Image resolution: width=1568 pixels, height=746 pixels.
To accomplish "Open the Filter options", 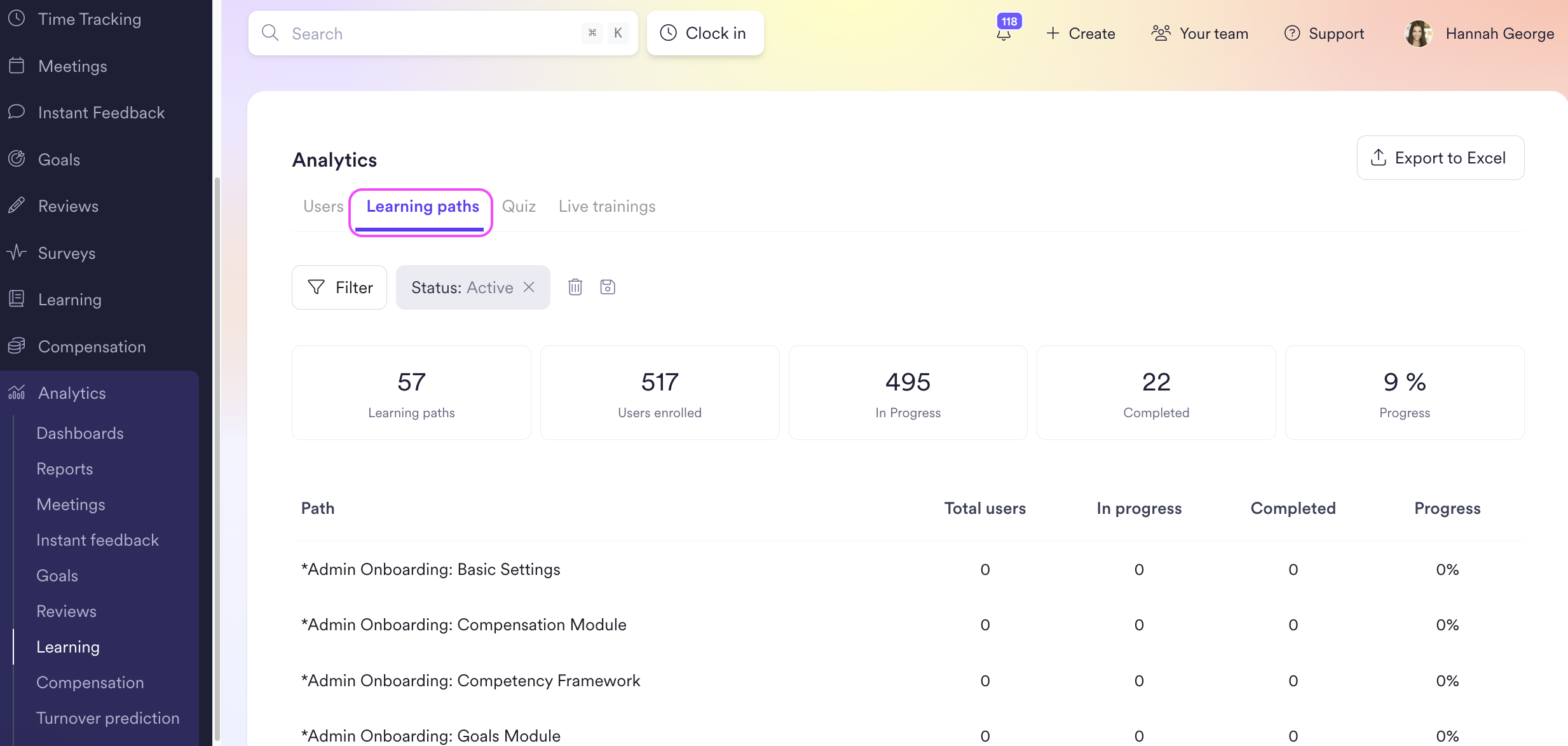I will pyautogui.click(x=339, y=287).
